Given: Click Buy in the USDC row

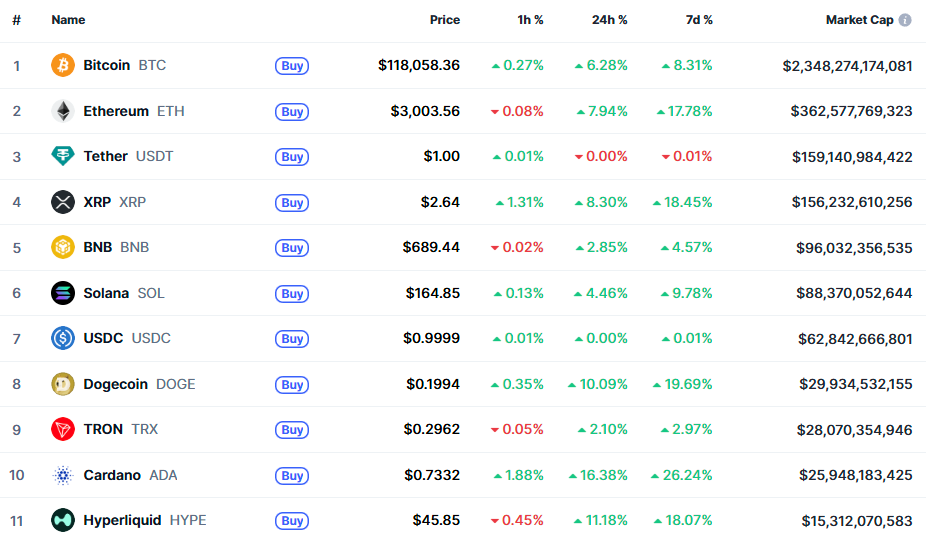Looking at the screenshot, I should 292,338.
